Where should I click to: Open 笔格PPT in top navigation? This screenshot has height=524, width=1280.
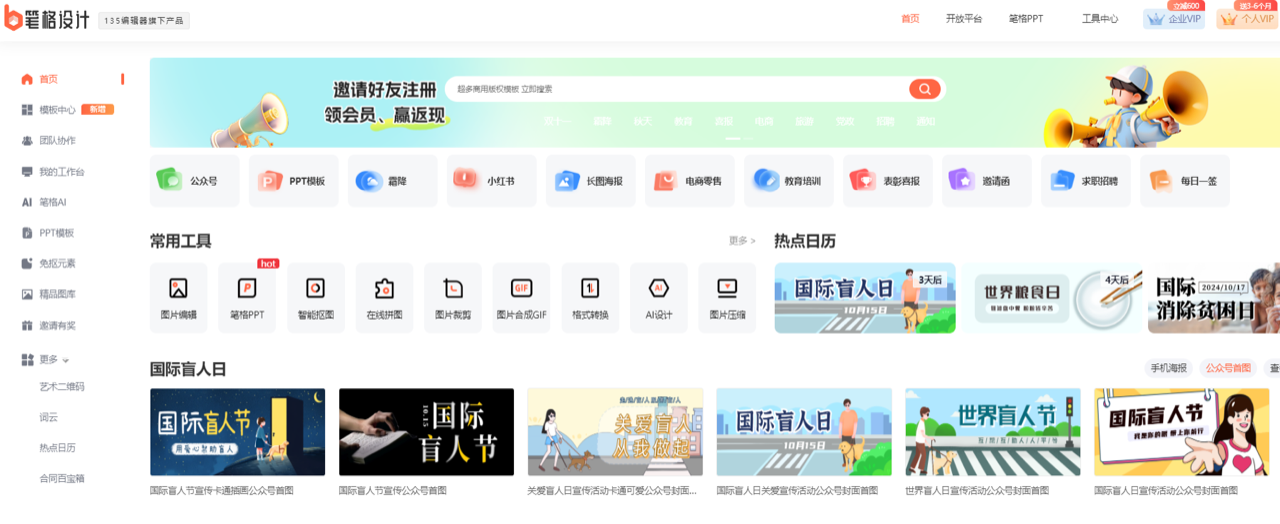point(1026,19)
